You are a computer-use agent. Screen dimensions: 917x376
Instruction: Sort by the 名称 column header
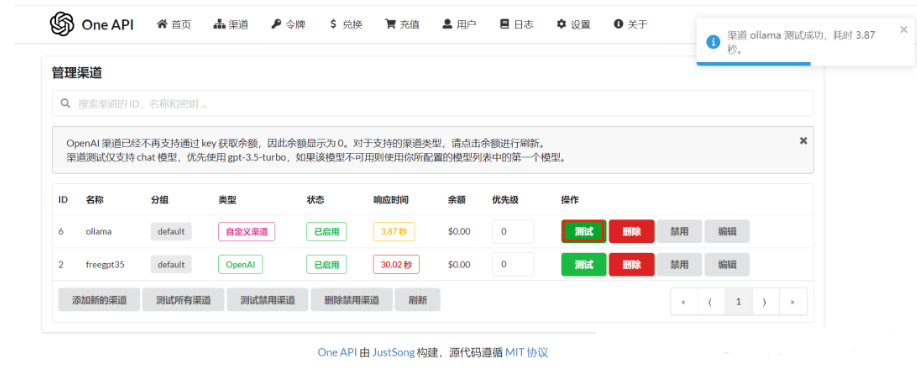click(95, 199)
